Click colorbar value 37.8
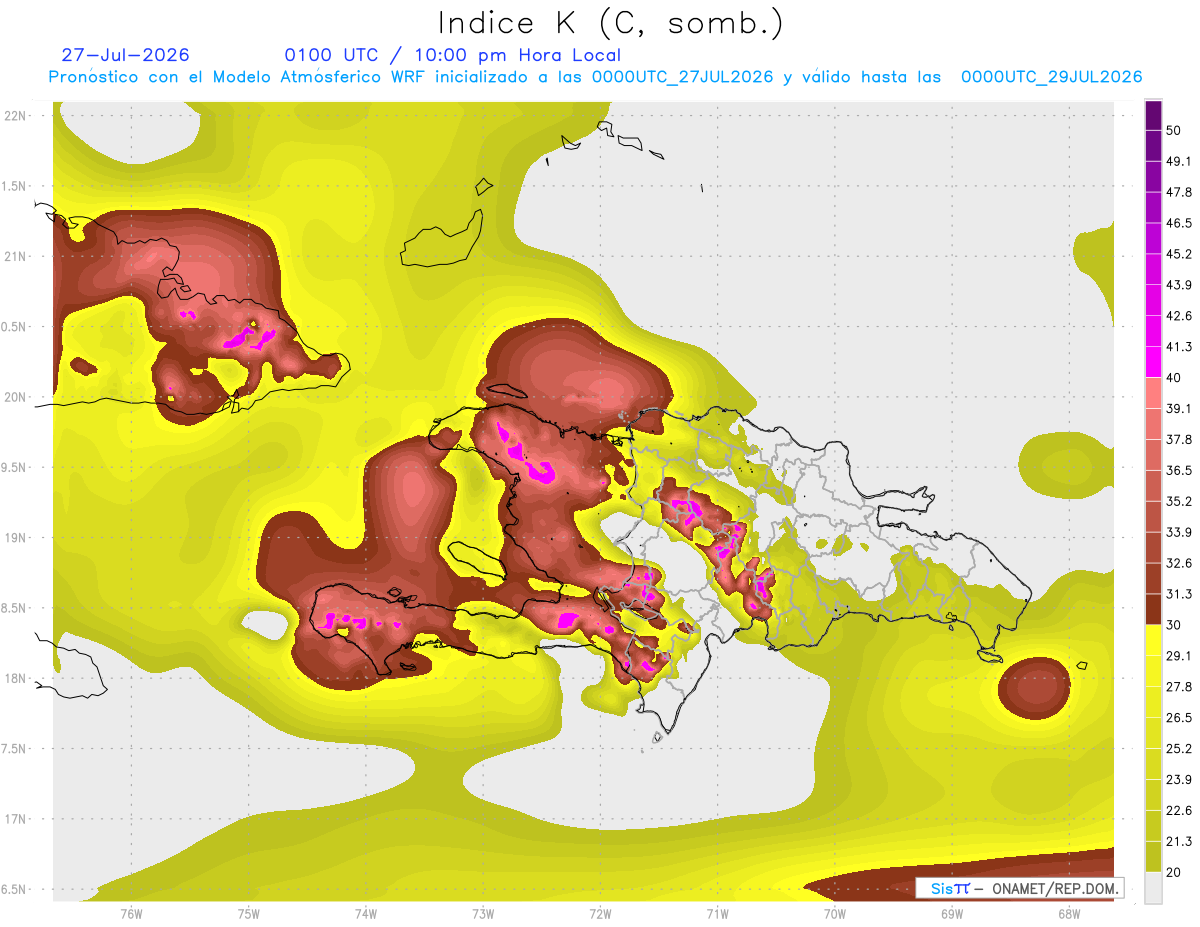Screen dimensions: 1200x927 tap(1178, 439)
